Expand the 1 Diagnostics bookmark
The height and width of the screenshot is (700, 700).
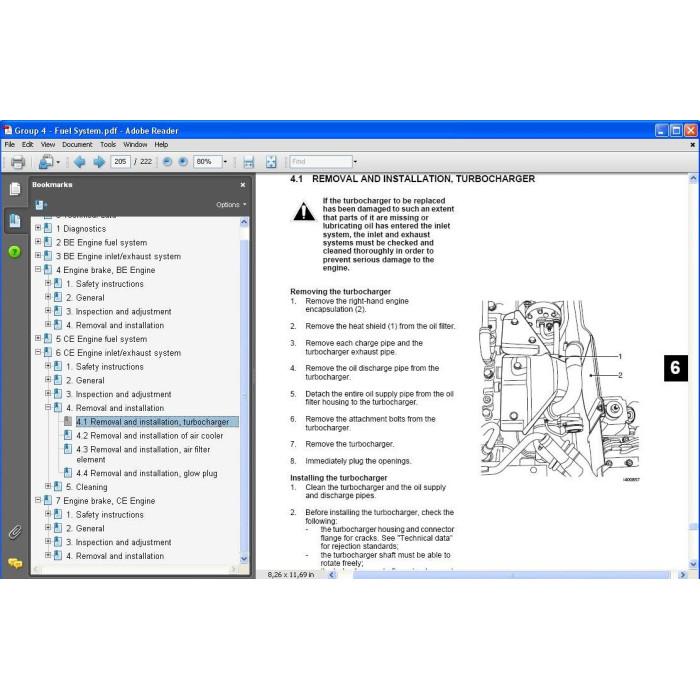pyautogui.click(x=38, y=228)
